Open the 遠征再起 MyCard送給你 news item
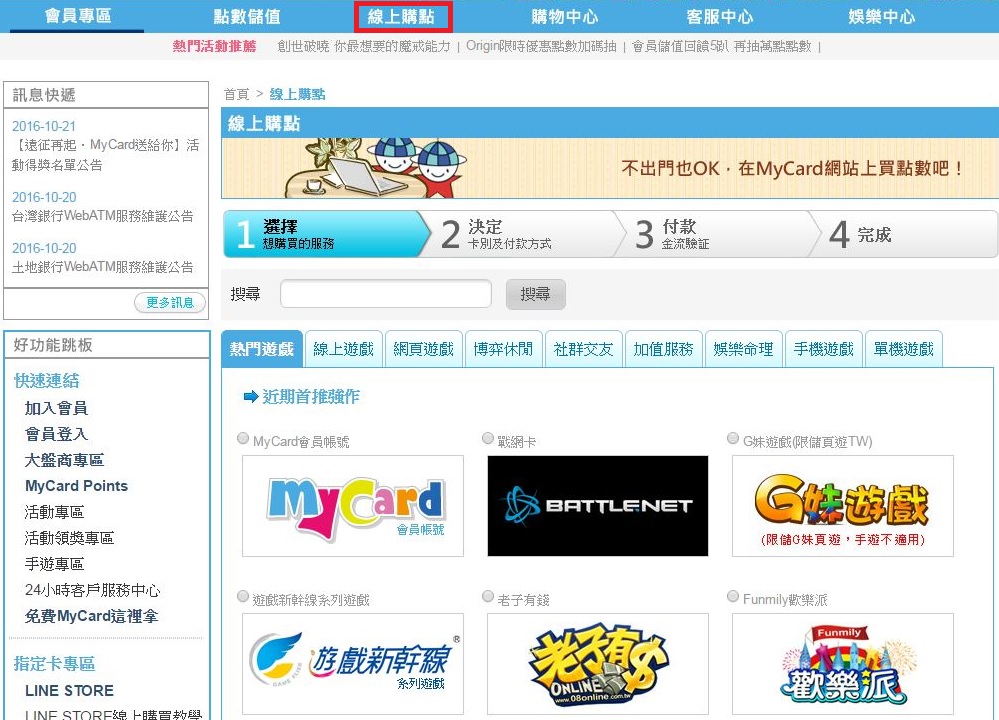 tap(106, 155)
